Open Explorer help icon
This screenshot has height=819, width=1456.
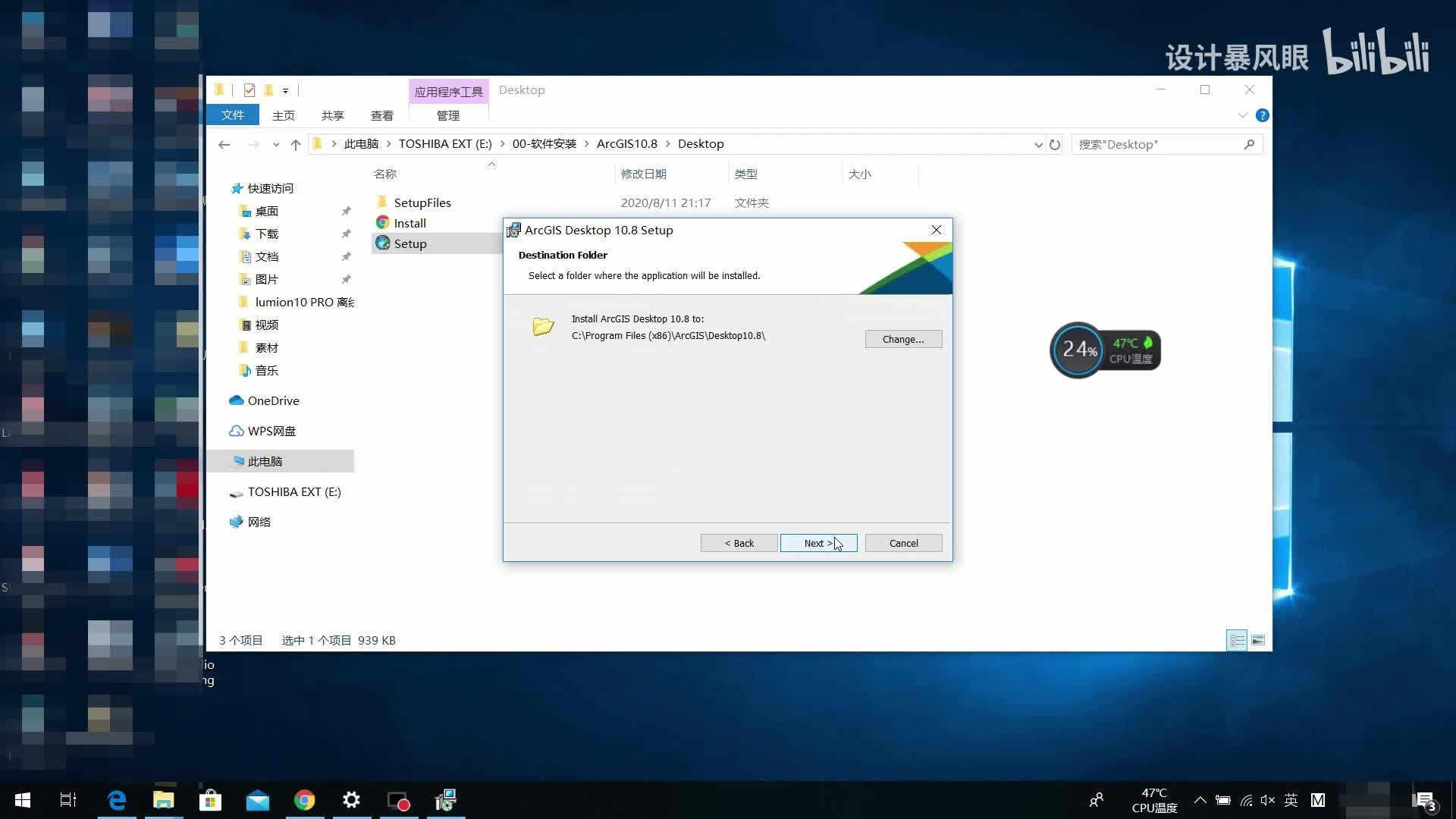click(1263, 115)
